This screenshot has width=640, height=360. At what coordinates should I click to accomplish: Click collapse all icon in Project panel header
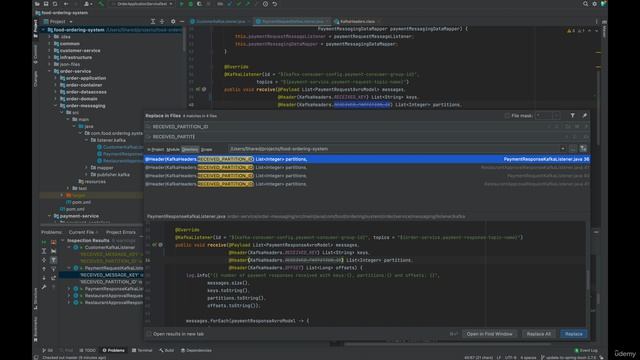(x=162, y=21)
